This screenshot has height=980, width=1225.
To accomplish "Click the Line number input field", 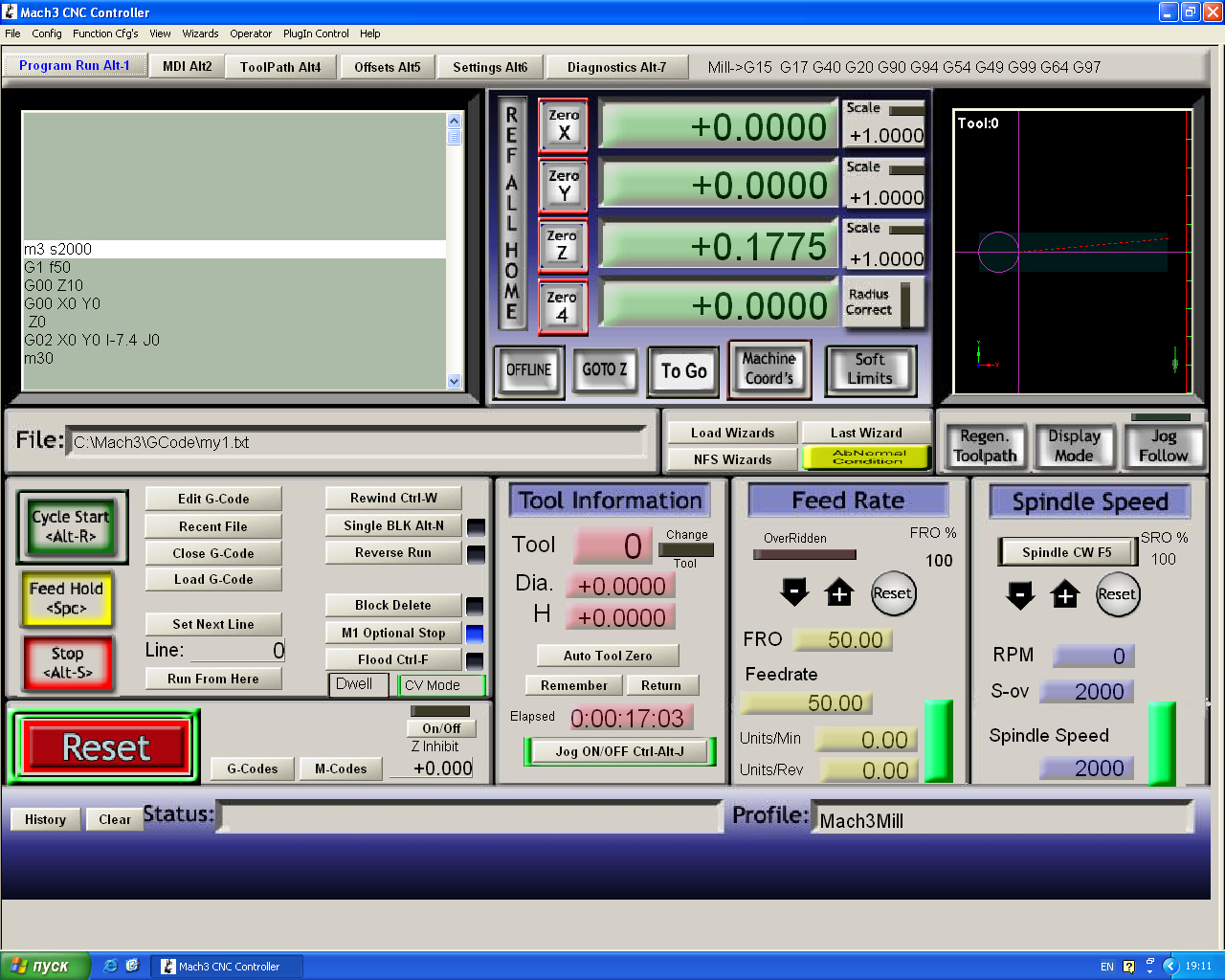I will (x=236, y=651).
